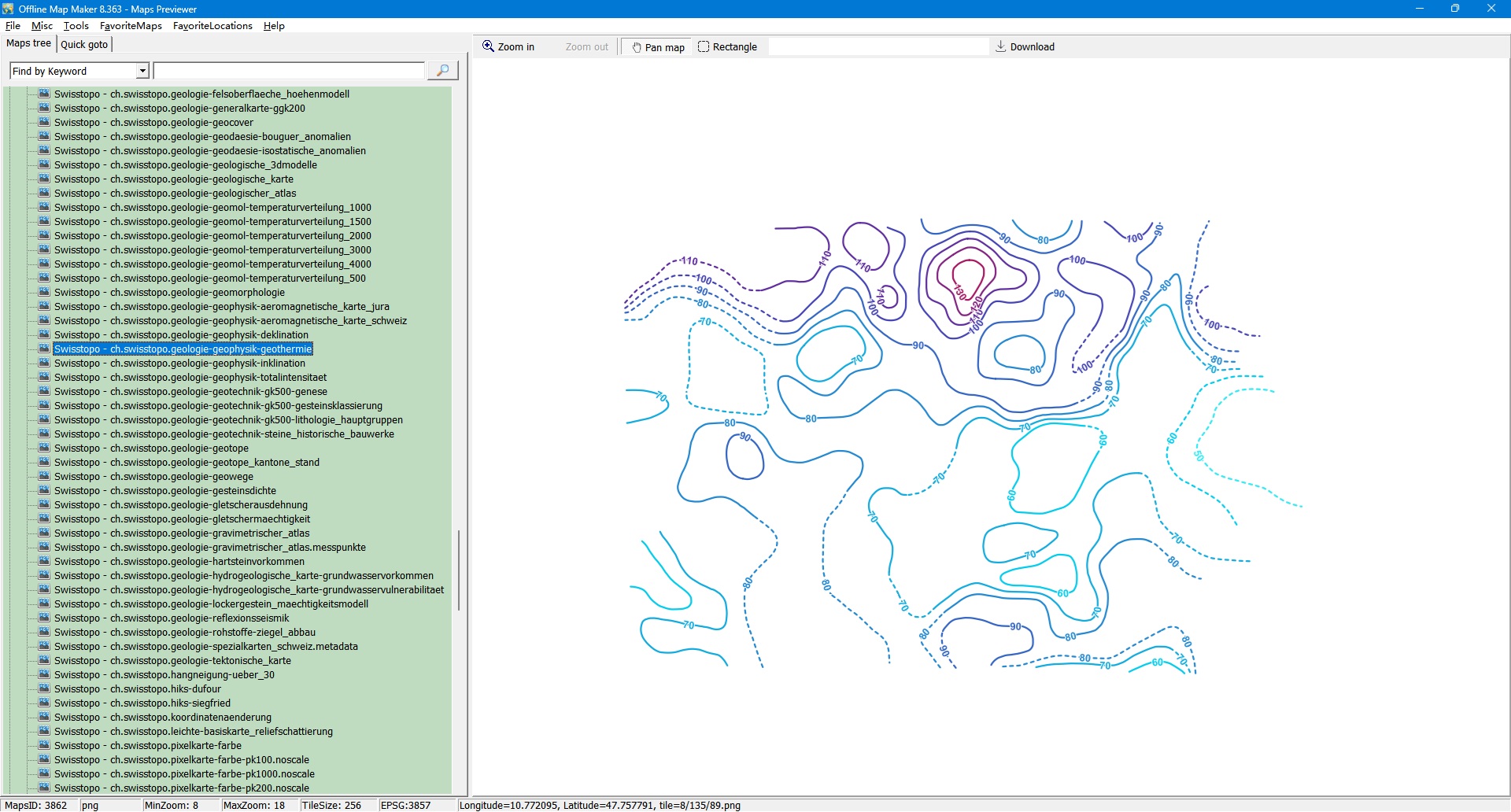Click map icon next to hiks-dufour layer
1511x812 pixels.
point(44,688)
